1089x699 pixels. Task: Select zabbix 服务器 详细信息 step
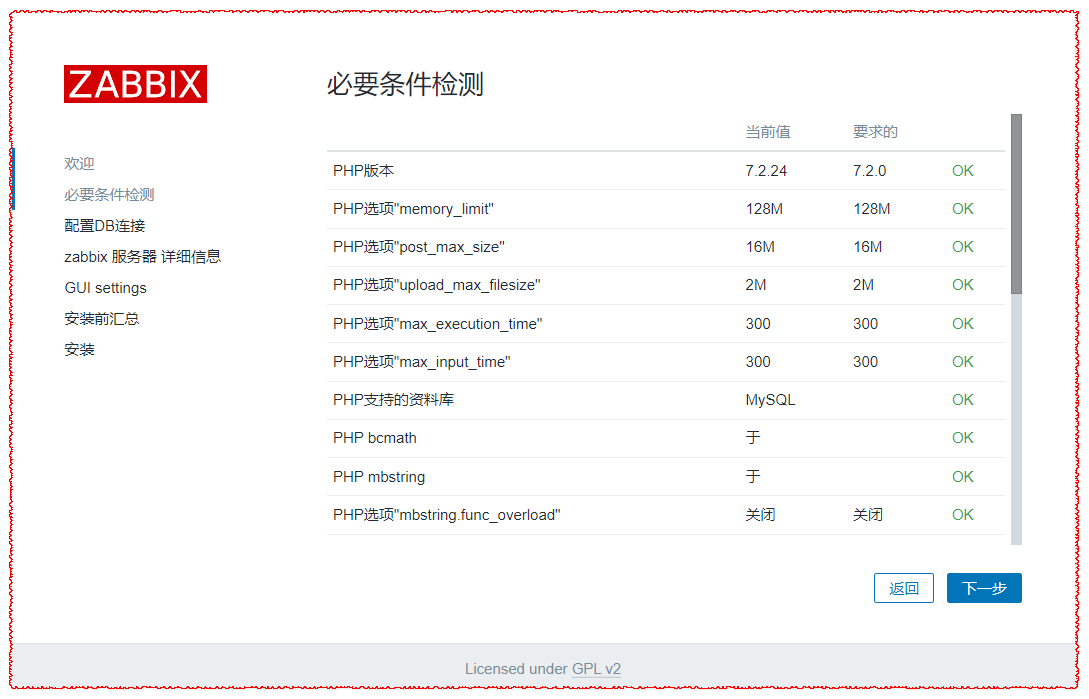[x=142, y=256]
